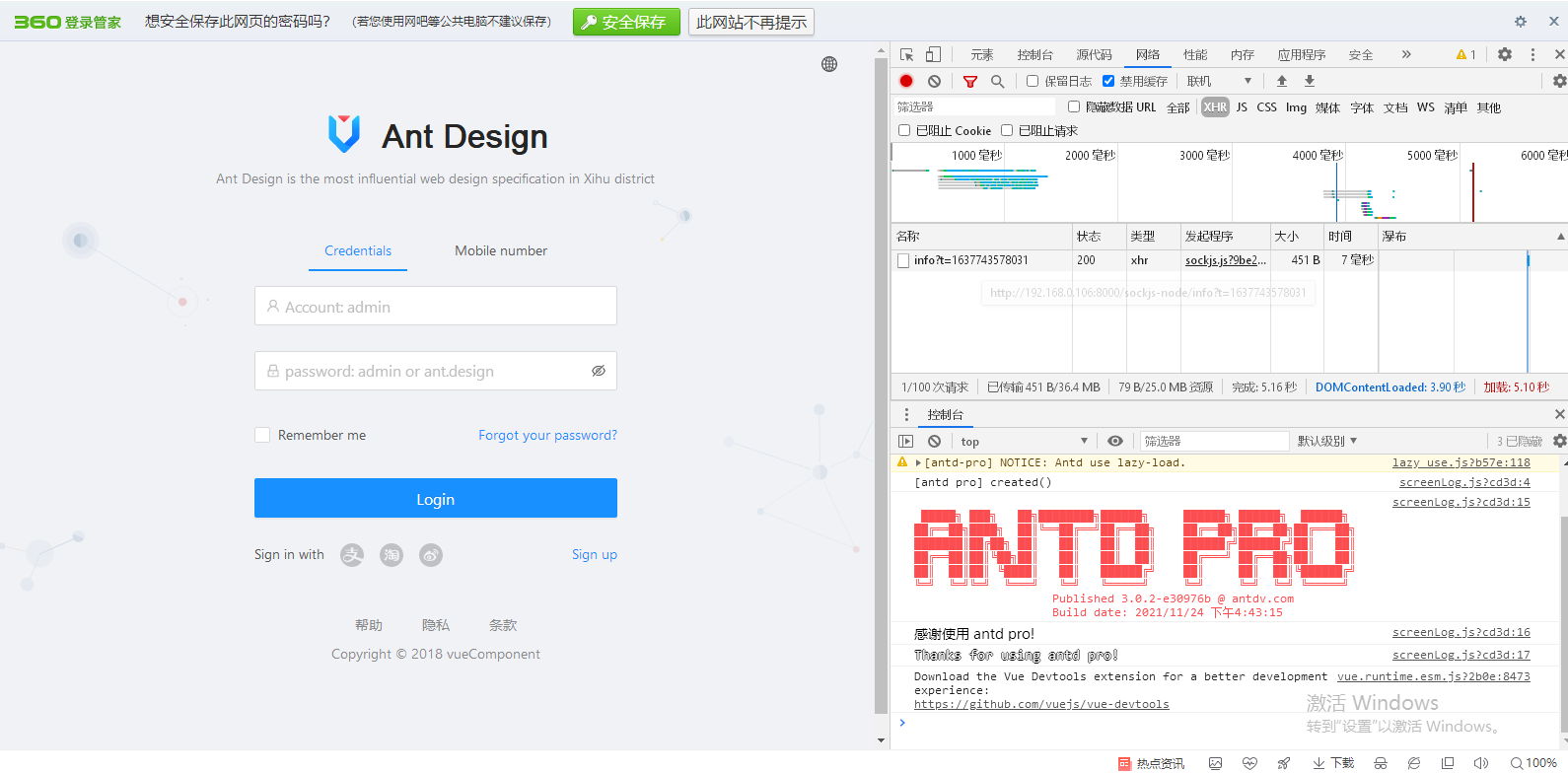Open the 360 browser bar settings gear
This screenshot has width=1568, height=773.
click(1521, 22)
